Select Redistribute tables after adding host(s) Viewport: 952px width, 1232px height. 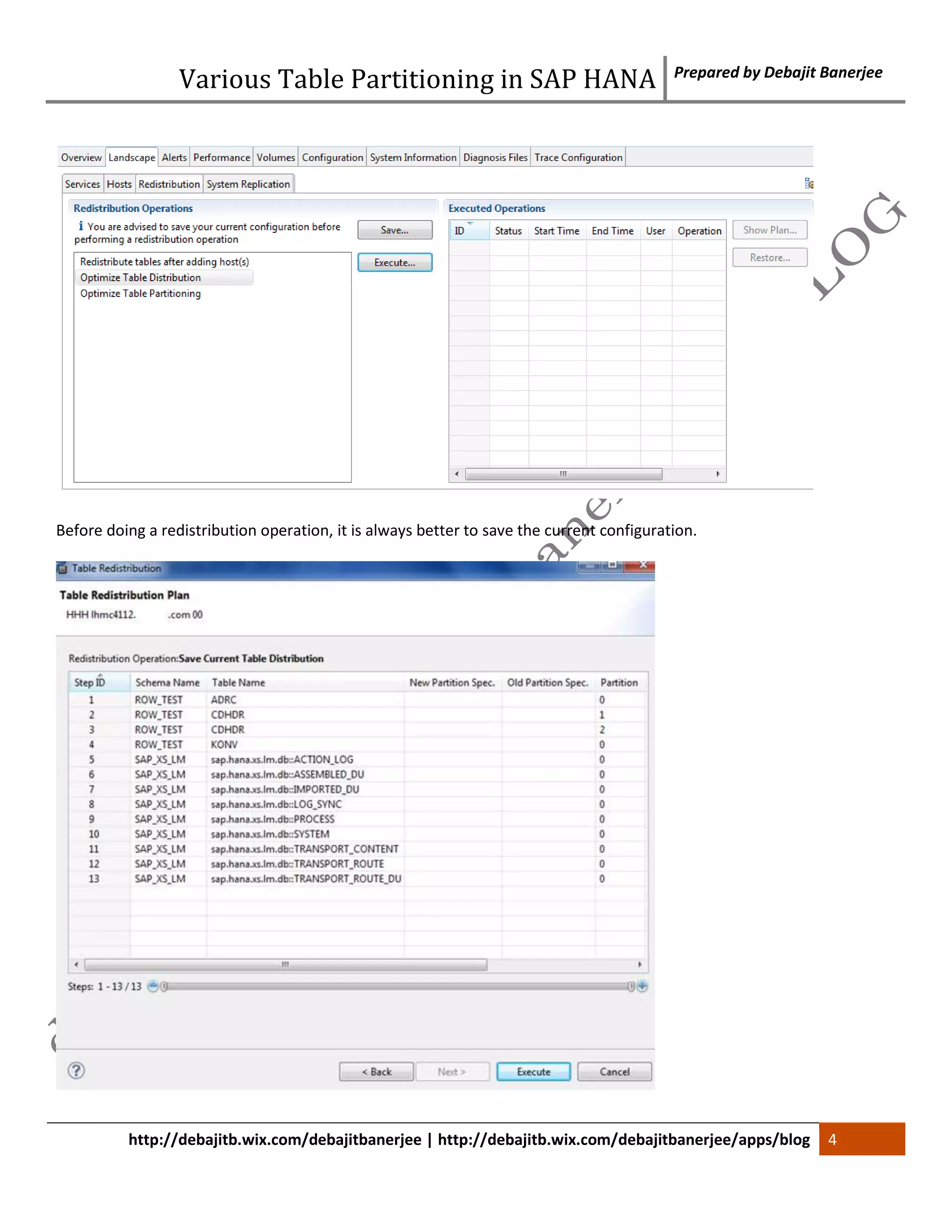click(164, 262)
